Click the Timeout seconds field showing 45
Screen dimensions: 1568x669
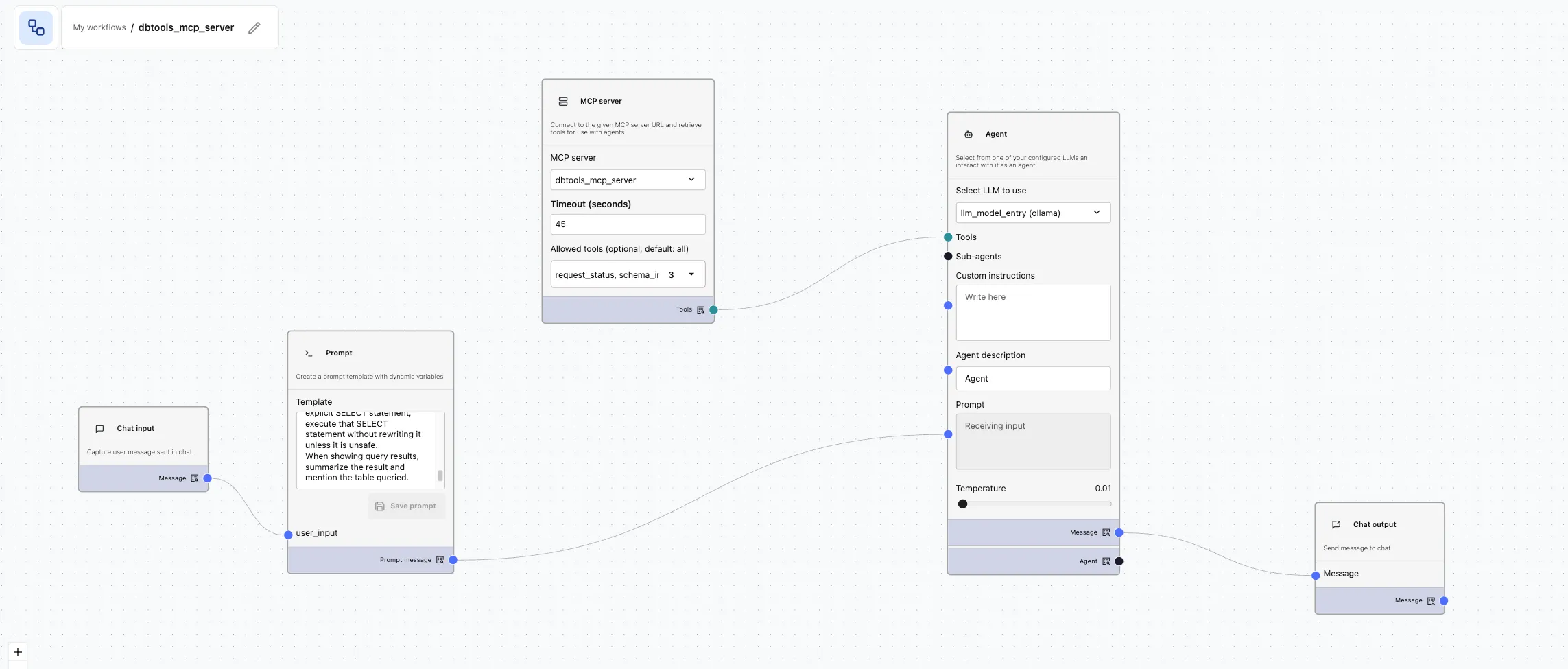[x=628, y=224]
